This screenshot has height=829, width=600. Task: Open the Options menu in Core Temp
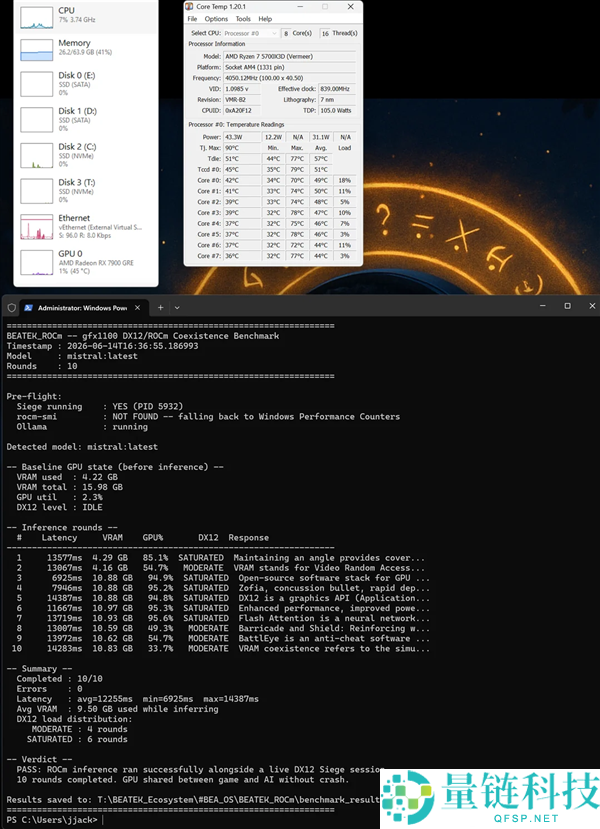216,19
